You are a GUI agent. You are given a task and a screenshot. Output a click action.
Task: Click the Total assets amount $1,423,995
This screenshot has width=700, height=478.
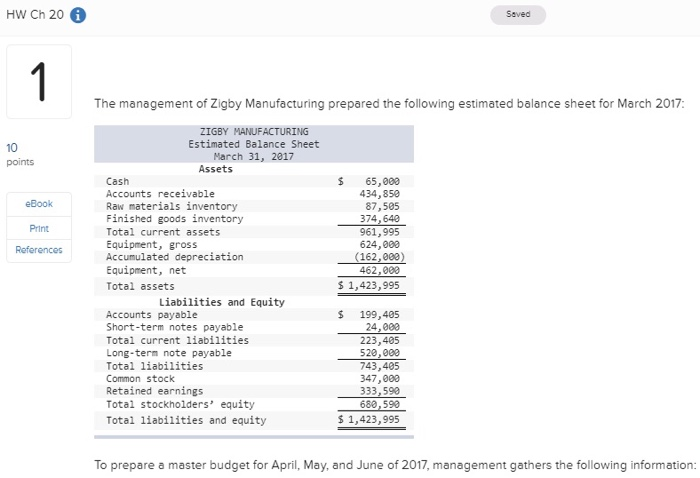click(369, 286)
